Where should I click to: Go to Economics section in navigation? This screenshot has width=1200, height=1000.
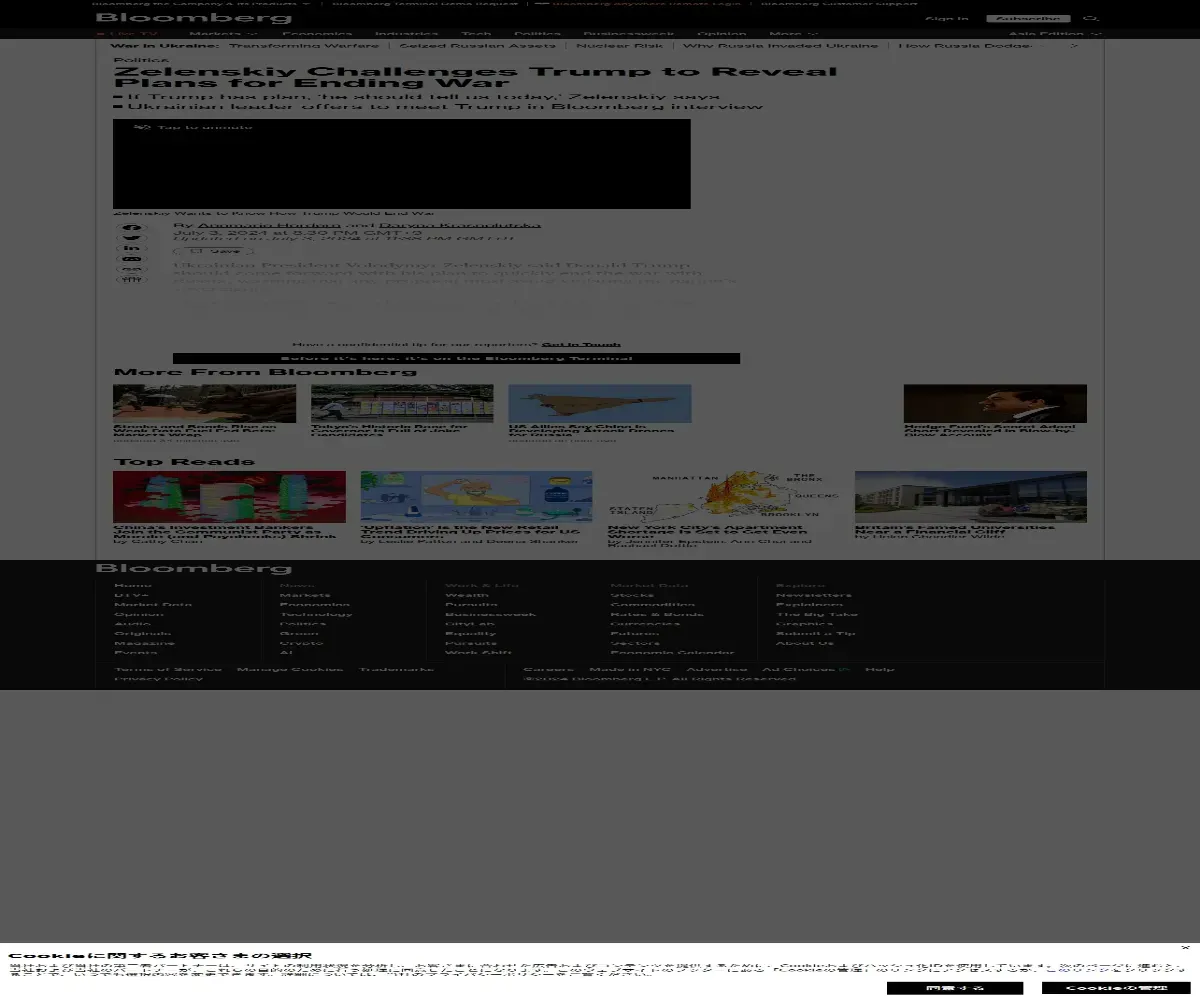317,33
